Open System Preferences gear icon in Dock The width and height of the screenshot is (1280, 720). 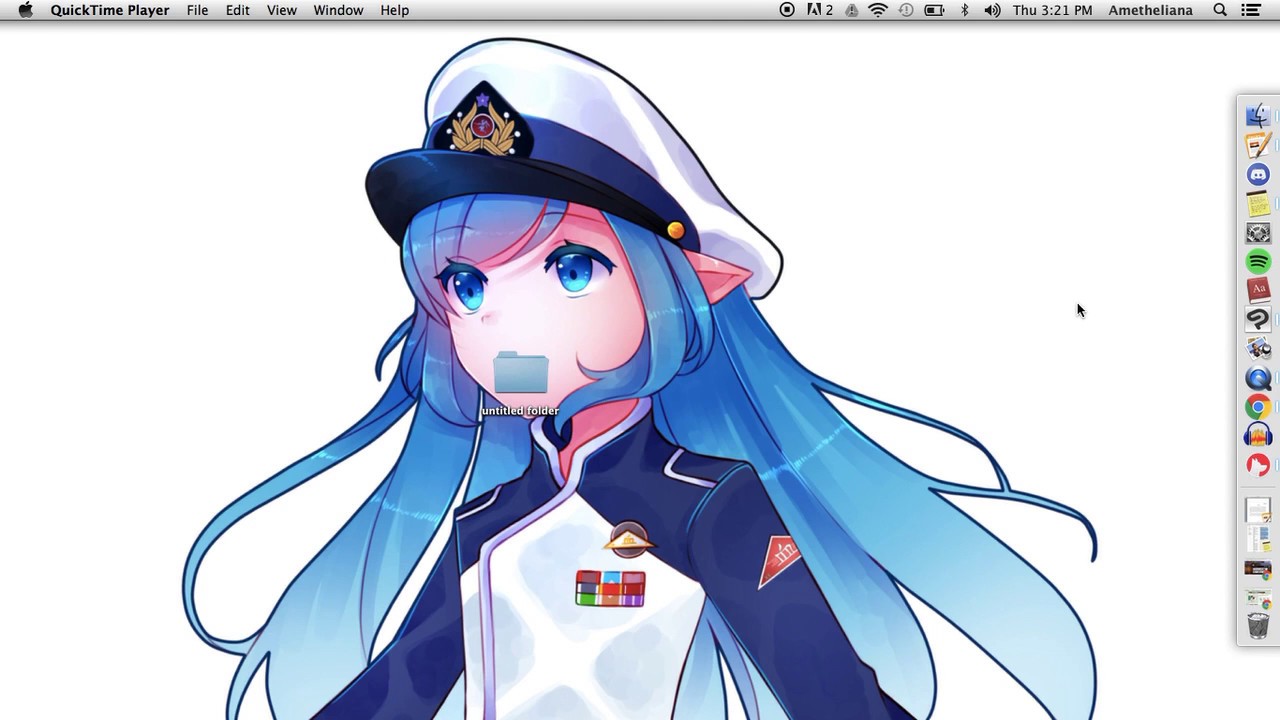1258,232
